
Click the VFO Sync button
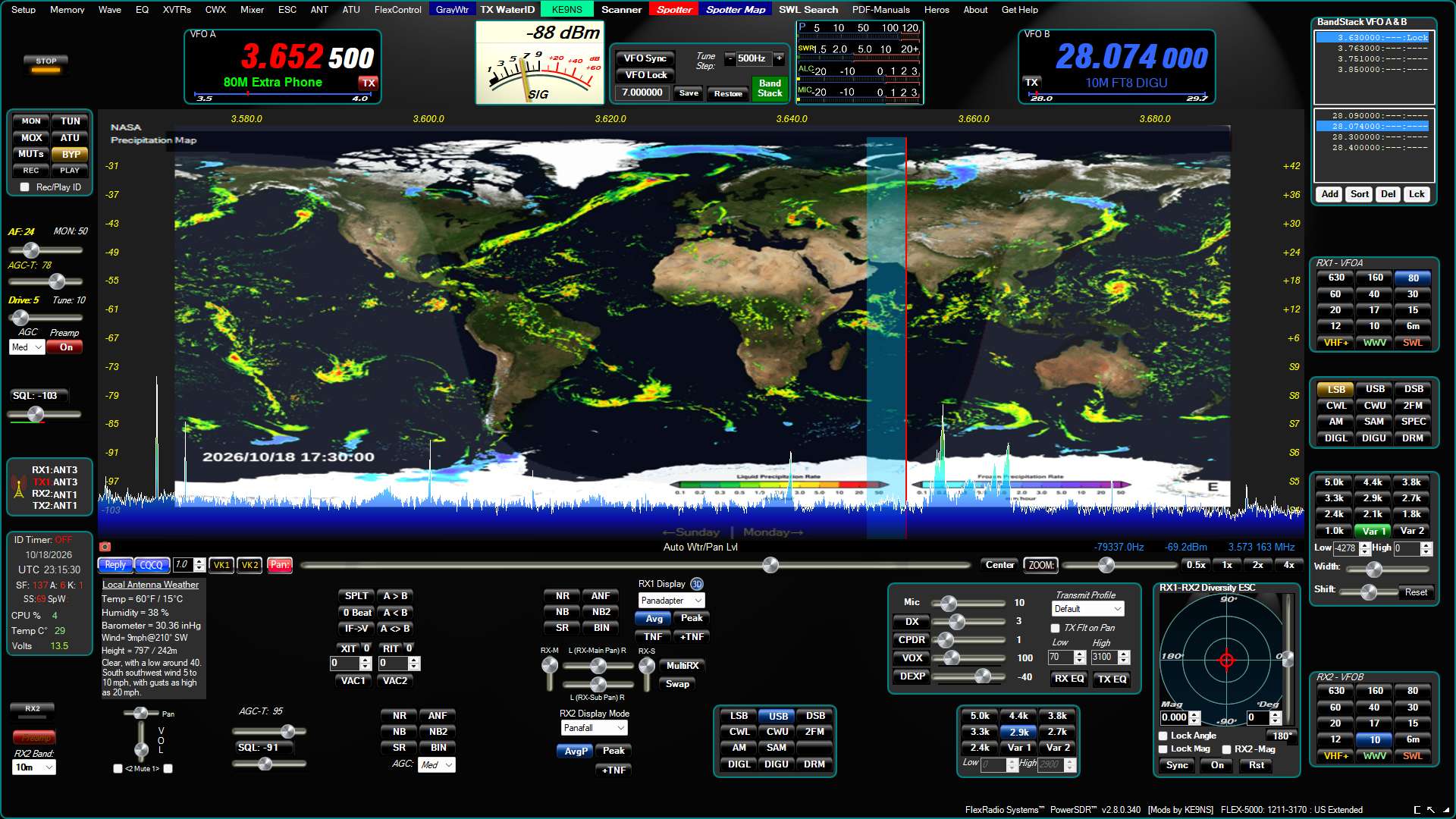pos(645,58)
